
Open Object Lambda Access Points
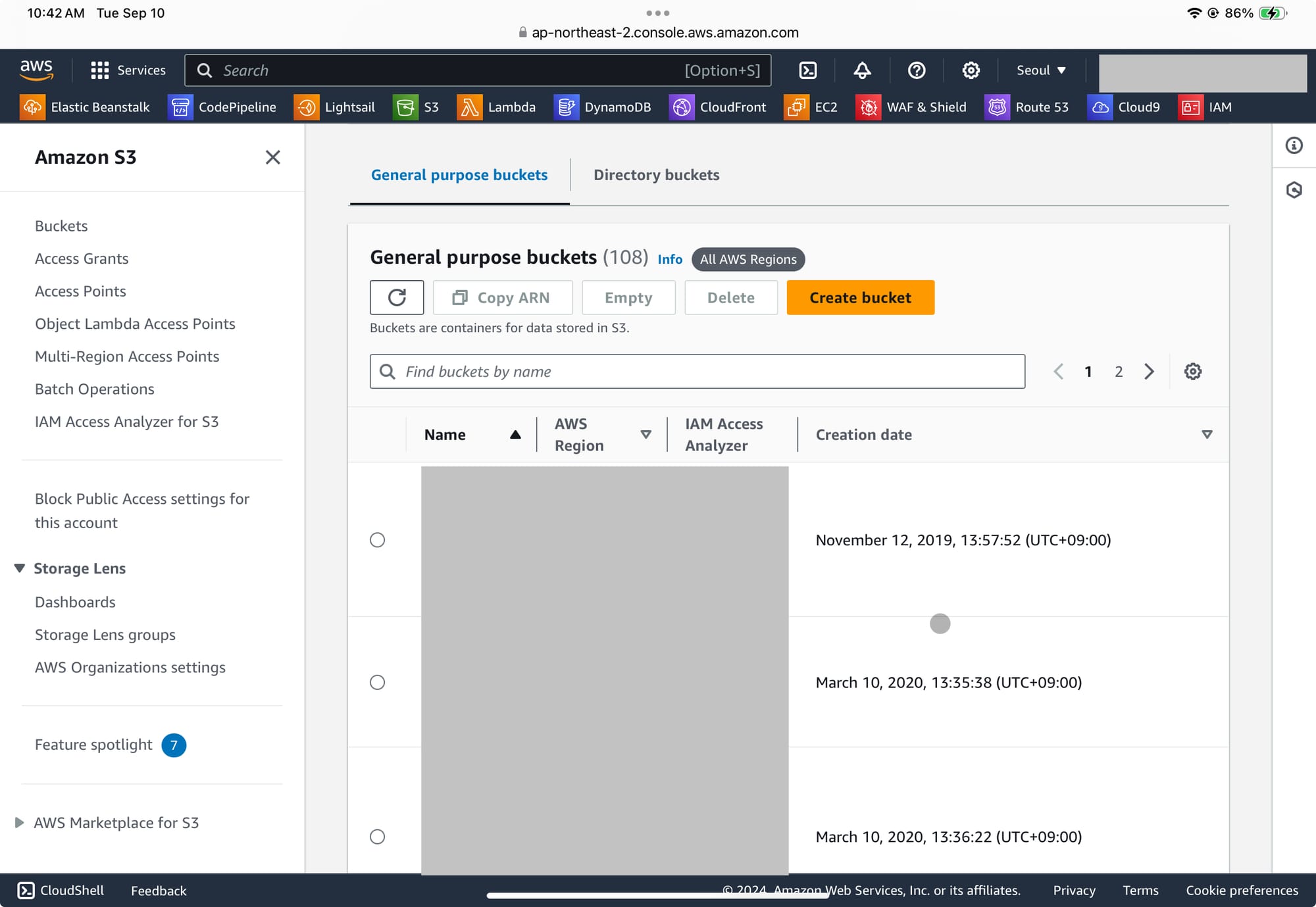[135, 324]
